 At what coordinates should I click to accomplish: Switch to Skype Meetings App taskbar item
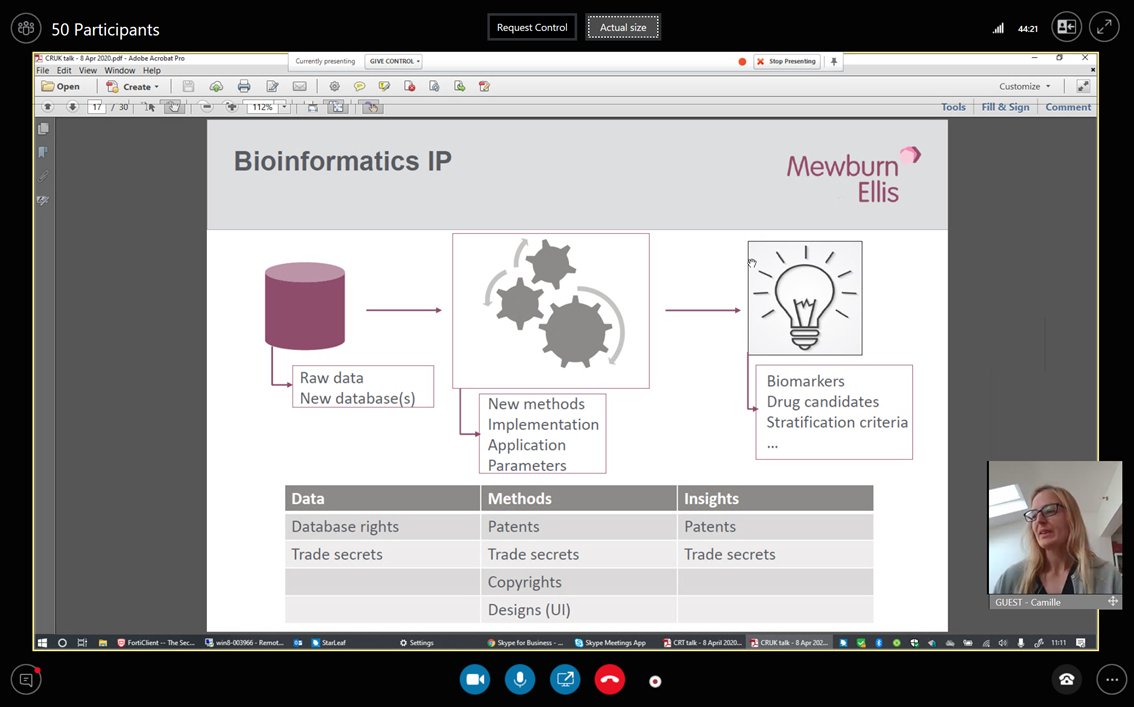pyautogui.click(x=610, y=642)
